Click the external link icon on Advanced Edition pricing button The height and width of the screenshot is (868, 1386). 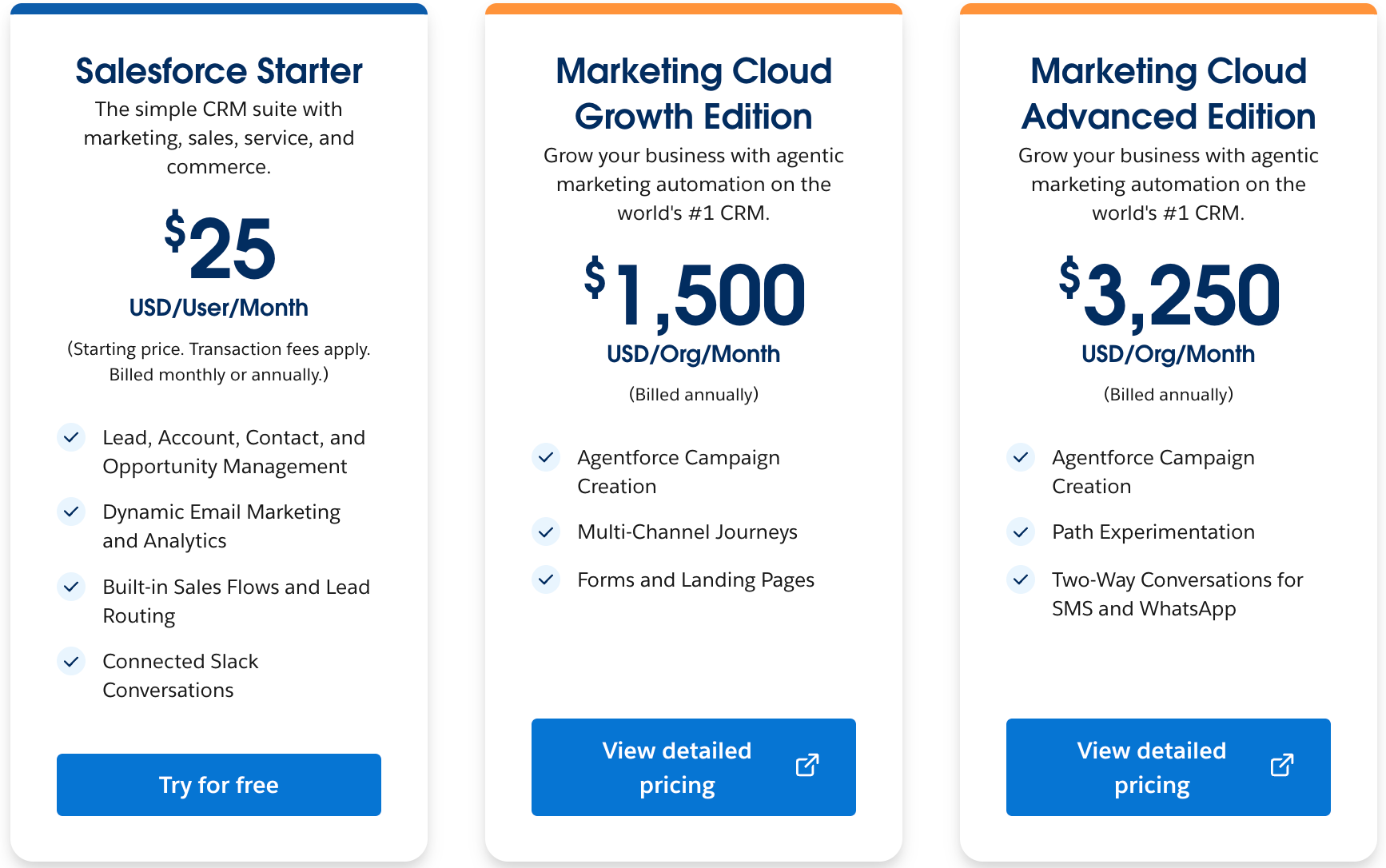point(1281,766)
